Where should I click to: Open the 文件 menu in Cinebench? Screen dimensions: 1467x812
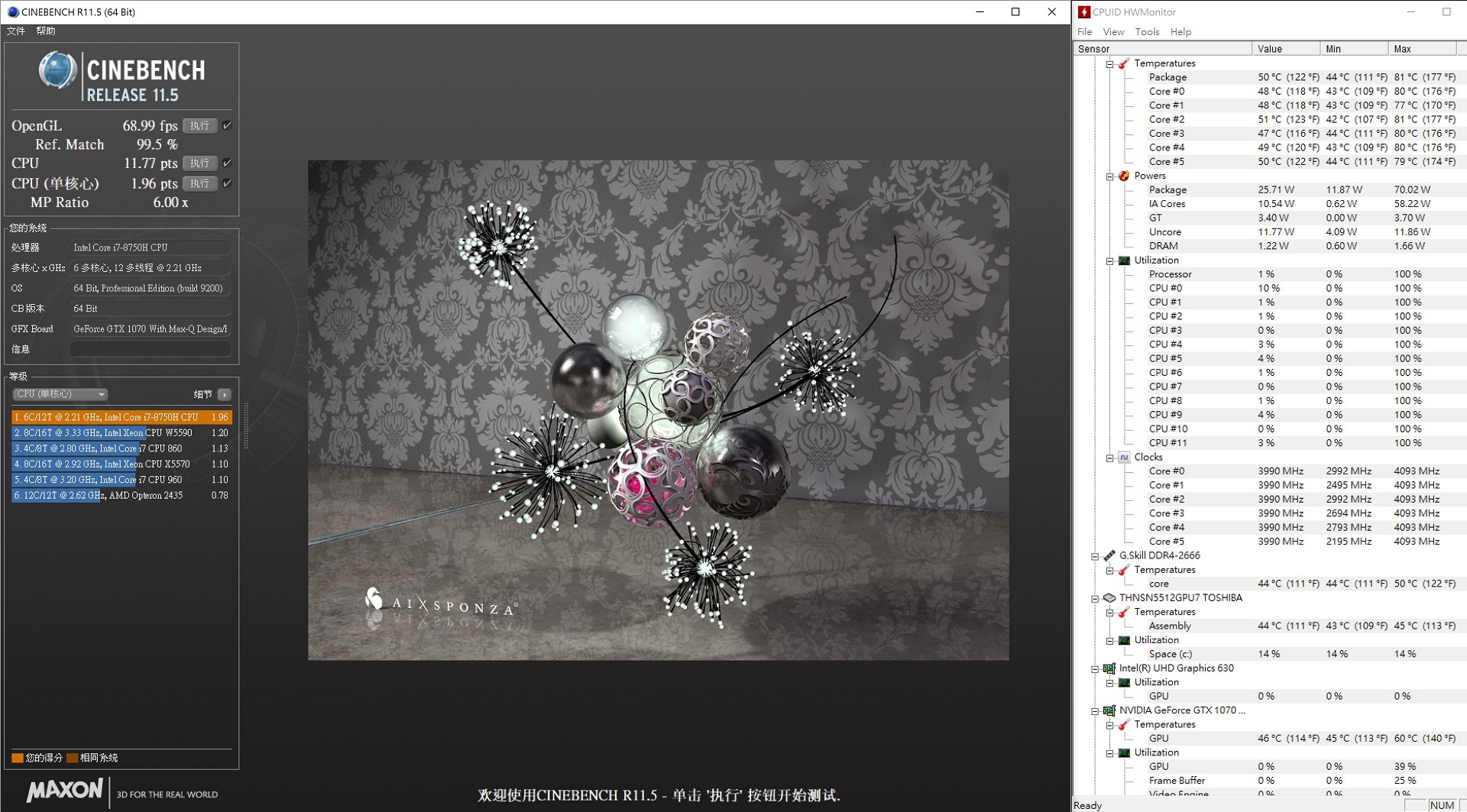[15, 31]
